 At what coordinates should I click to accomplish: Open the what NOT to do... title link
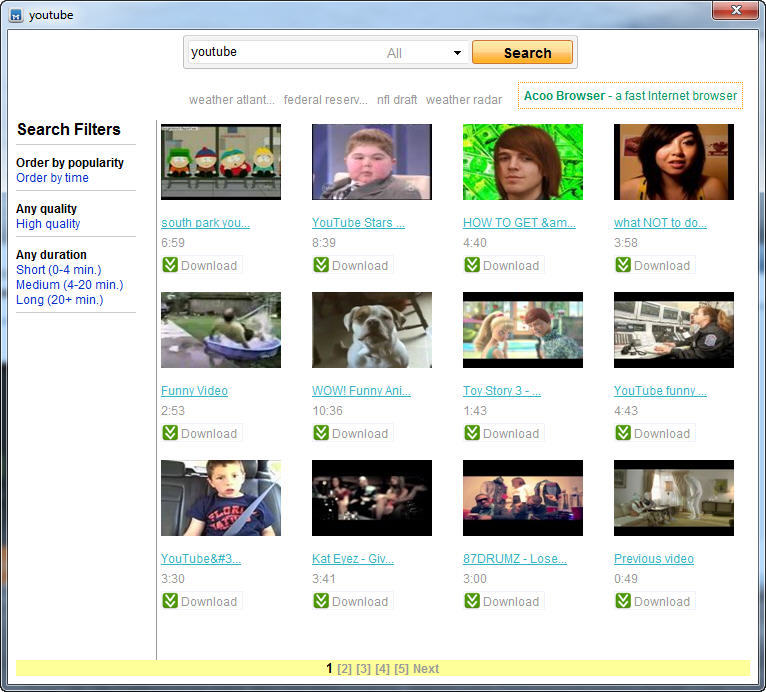(x=660, y=223)
